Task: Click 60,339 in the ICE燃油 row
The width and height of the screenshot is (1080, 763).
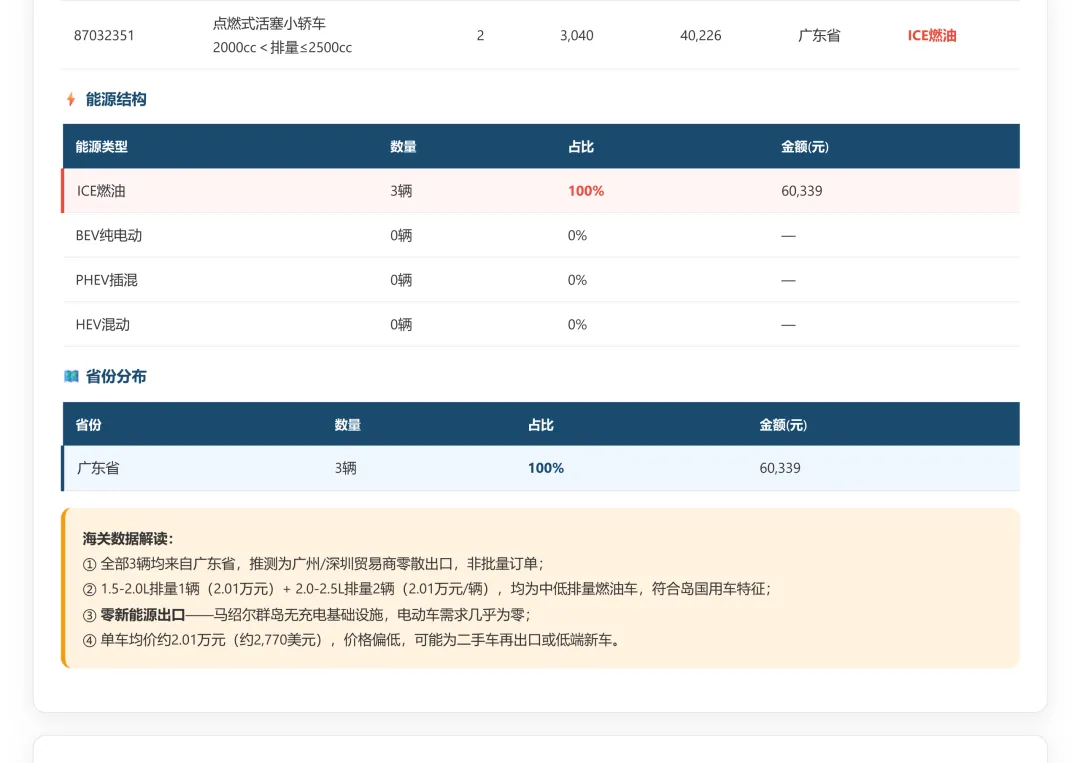Action: 801,191
